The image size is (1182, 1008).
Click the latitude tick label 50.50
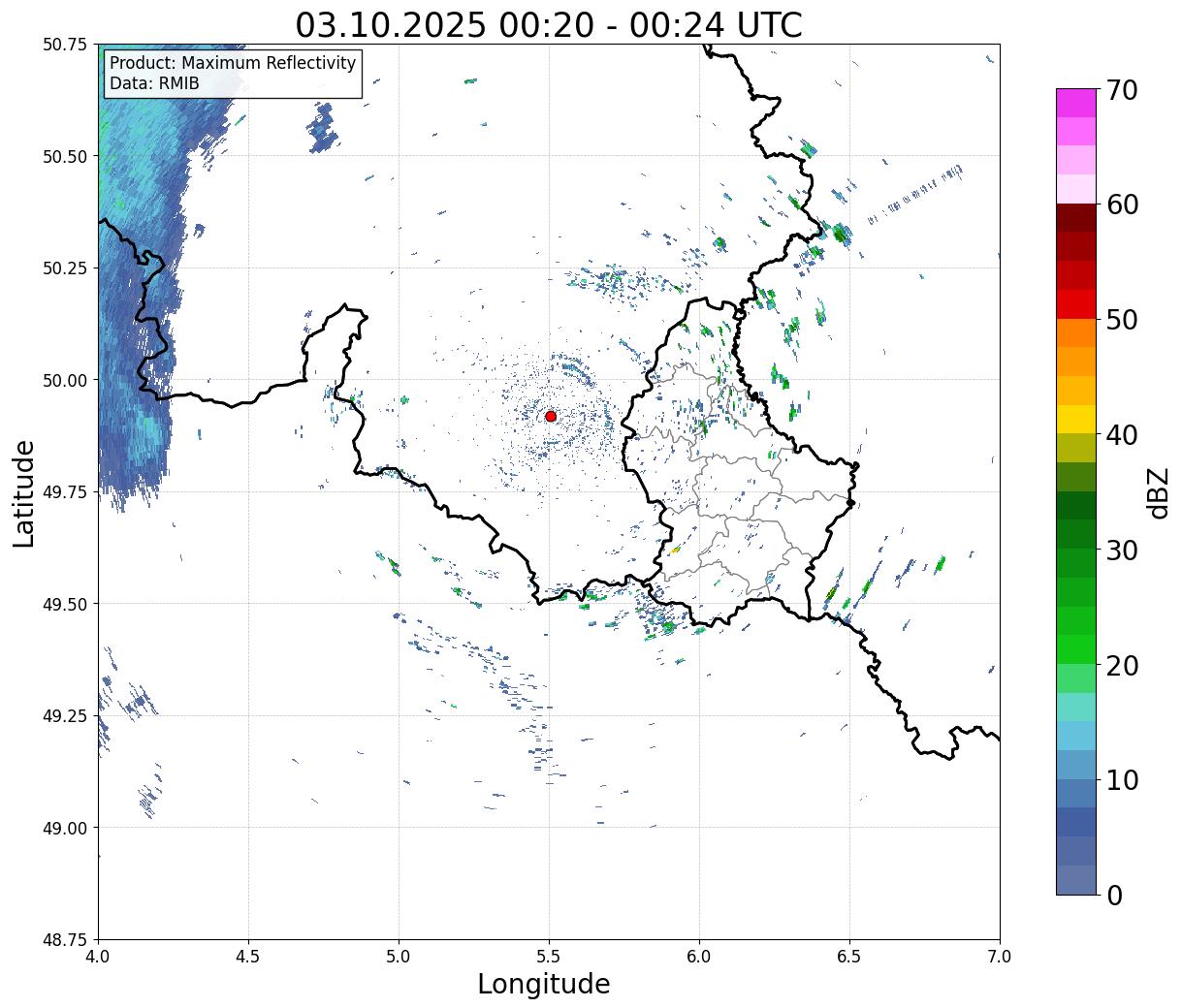pos(65,156)
